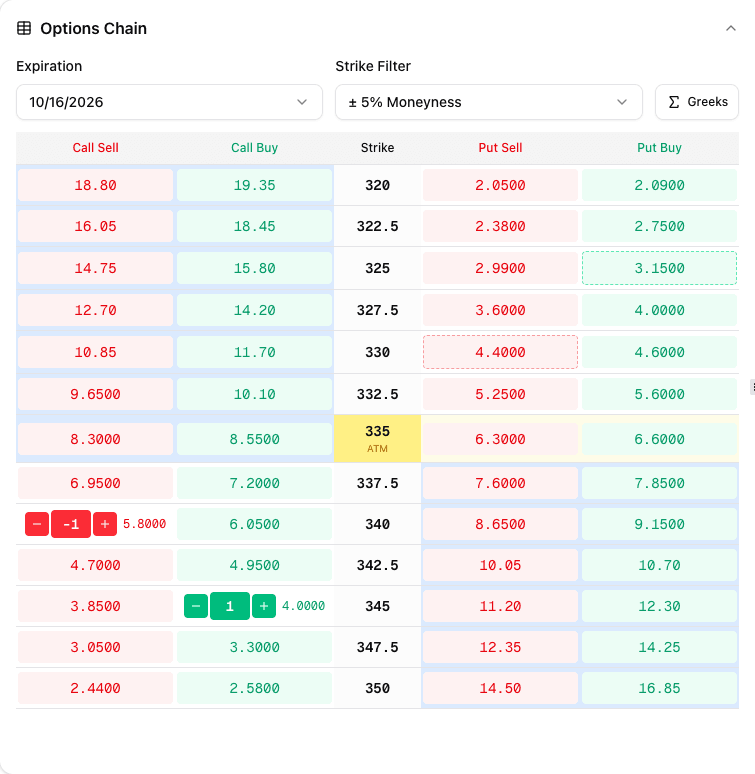Open the Strike Filter ± 5% Moneyness dropdown
The height and width of the screenshot is (774, 755).
tap(489, 102)
